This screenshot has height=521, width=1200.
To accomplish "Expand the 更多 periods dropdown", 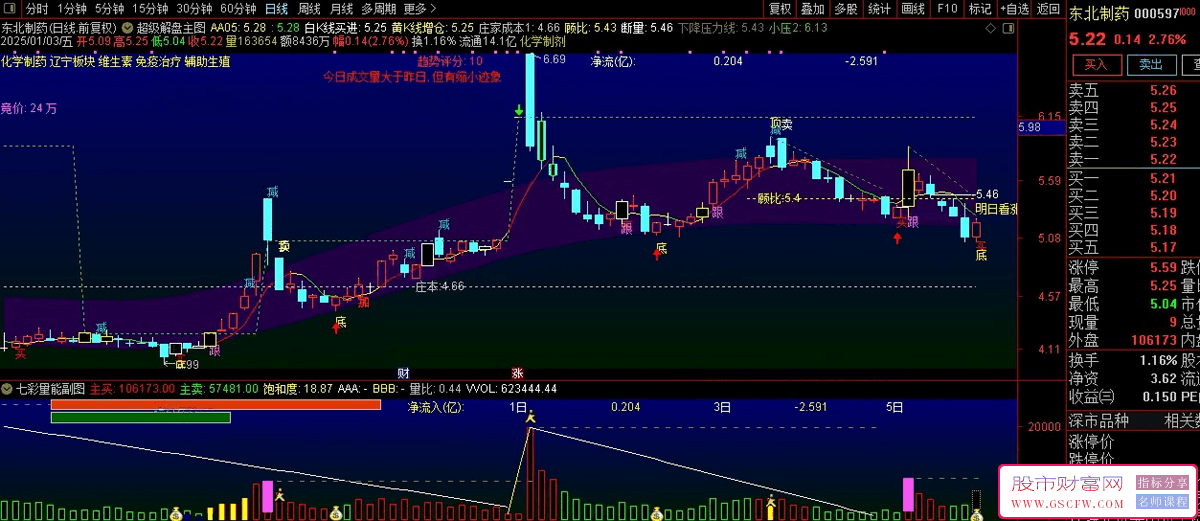I will pyautogui.click(x=420, y=8).
